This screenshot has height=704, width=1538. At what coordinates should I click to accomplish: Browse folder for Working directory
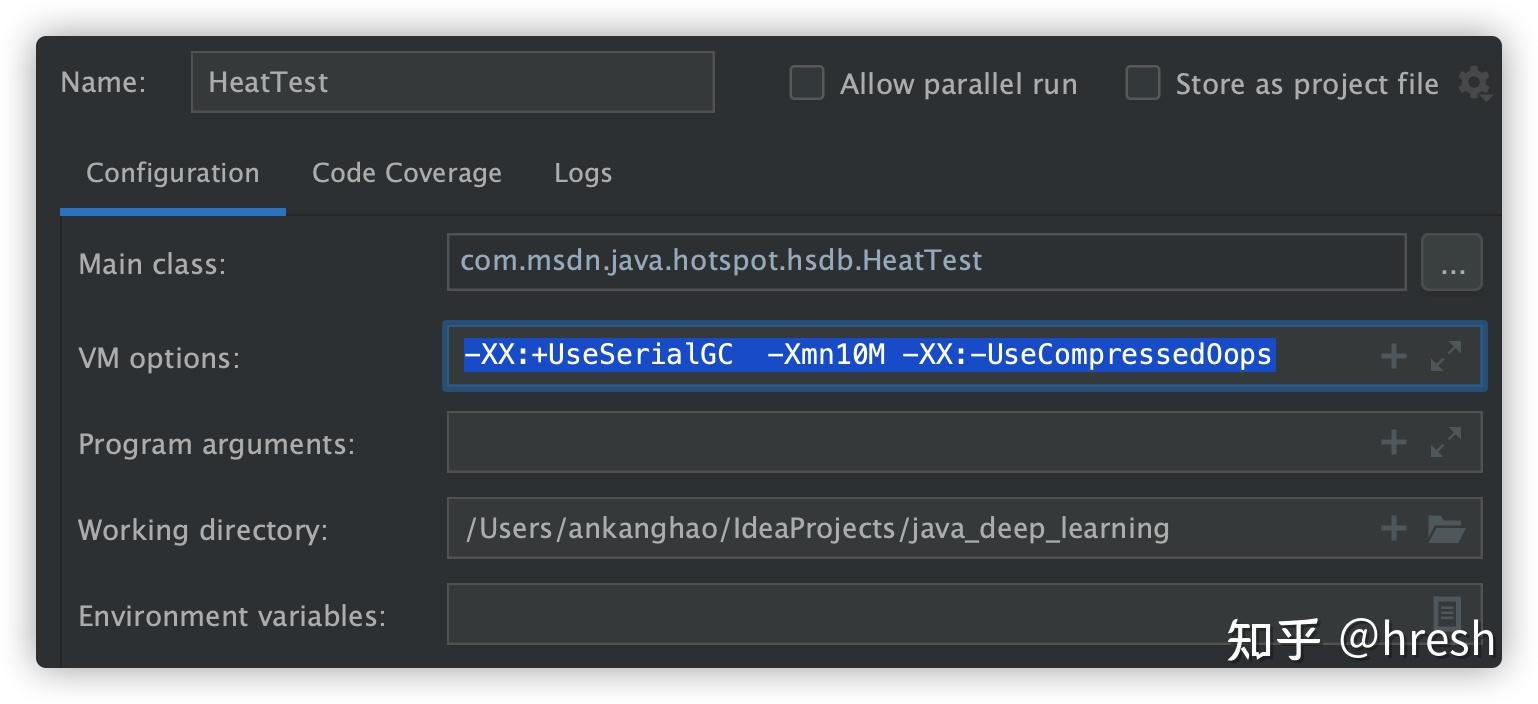(1446, 528)
